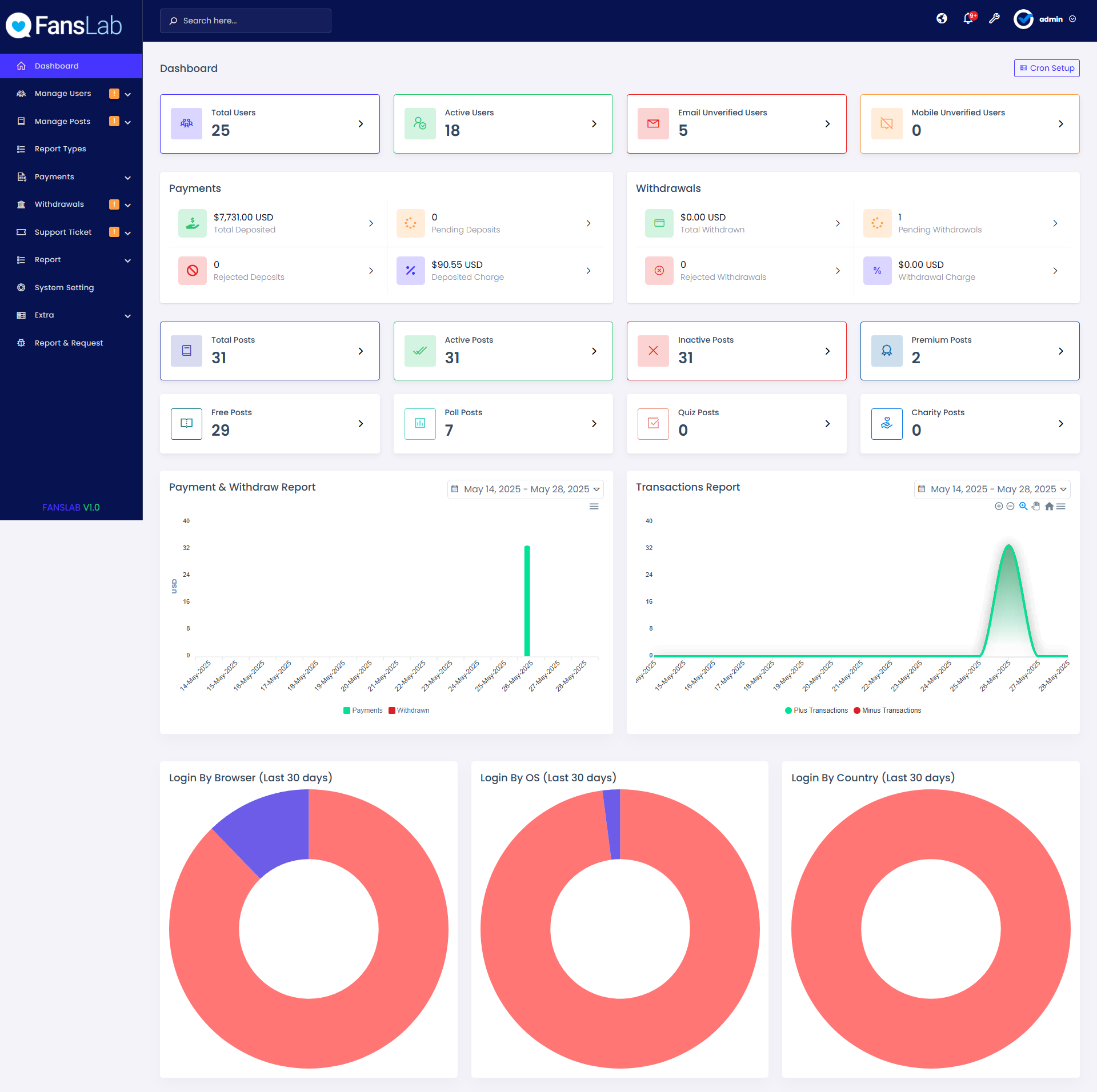Open the Transactions Report date range selector

[x=992, y=489]
